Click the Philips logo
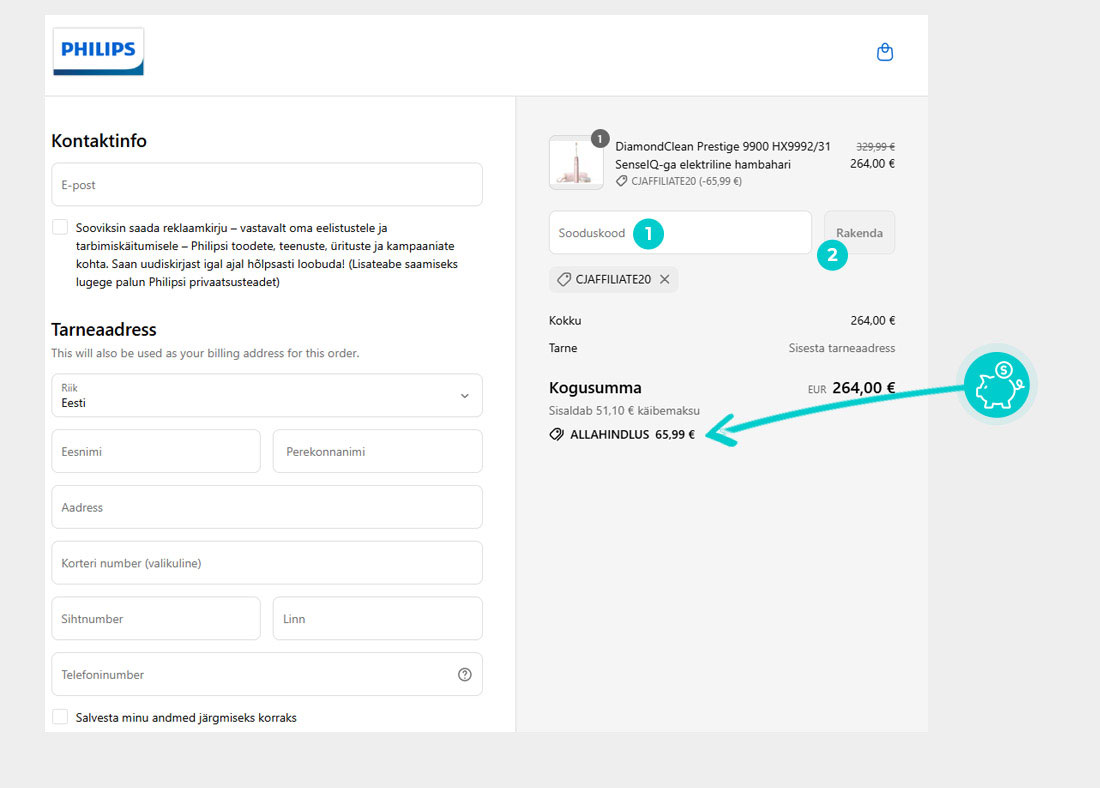Viewport: 1100px width, 788px height. 98,51
